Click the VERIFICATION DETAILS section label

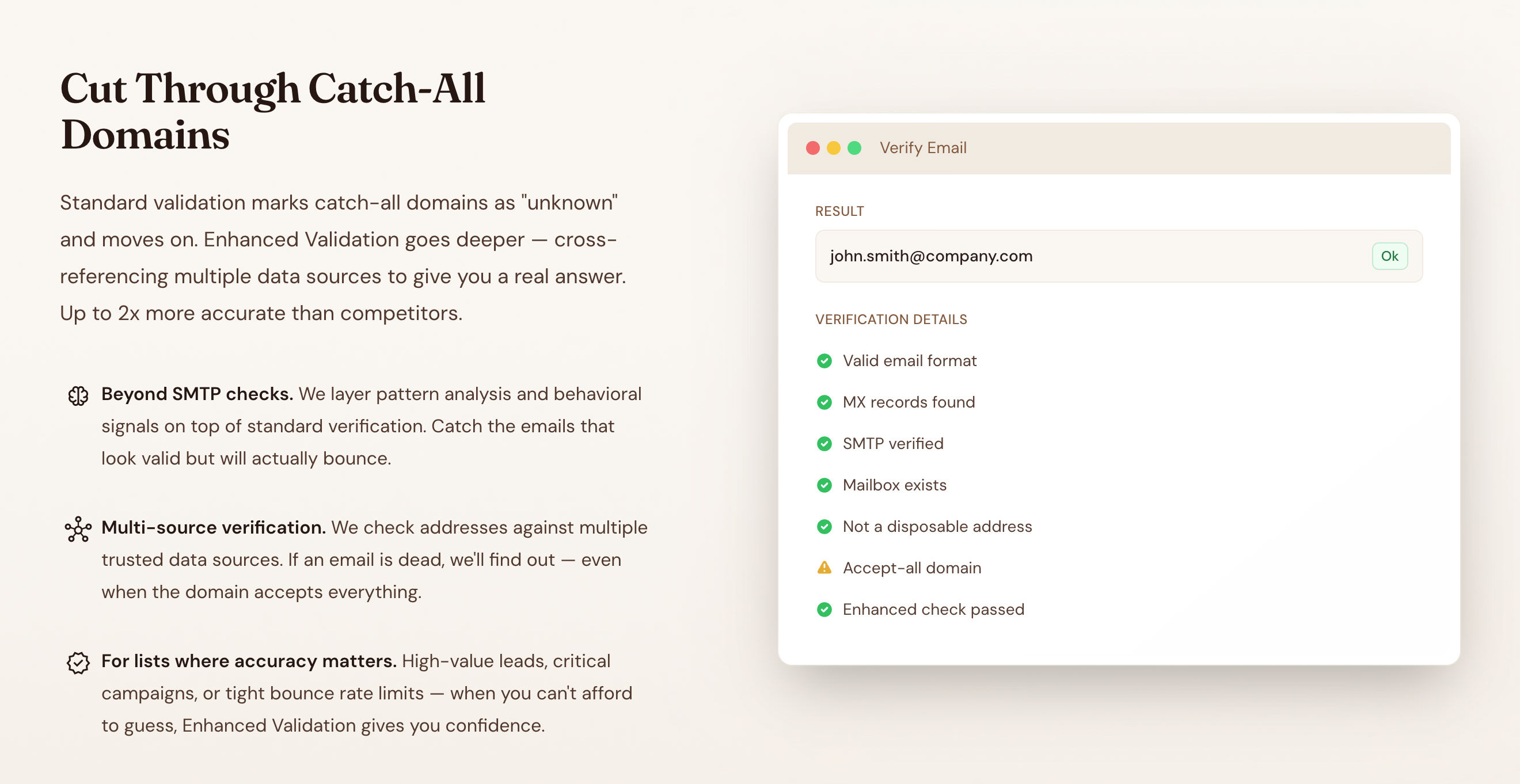891,319
